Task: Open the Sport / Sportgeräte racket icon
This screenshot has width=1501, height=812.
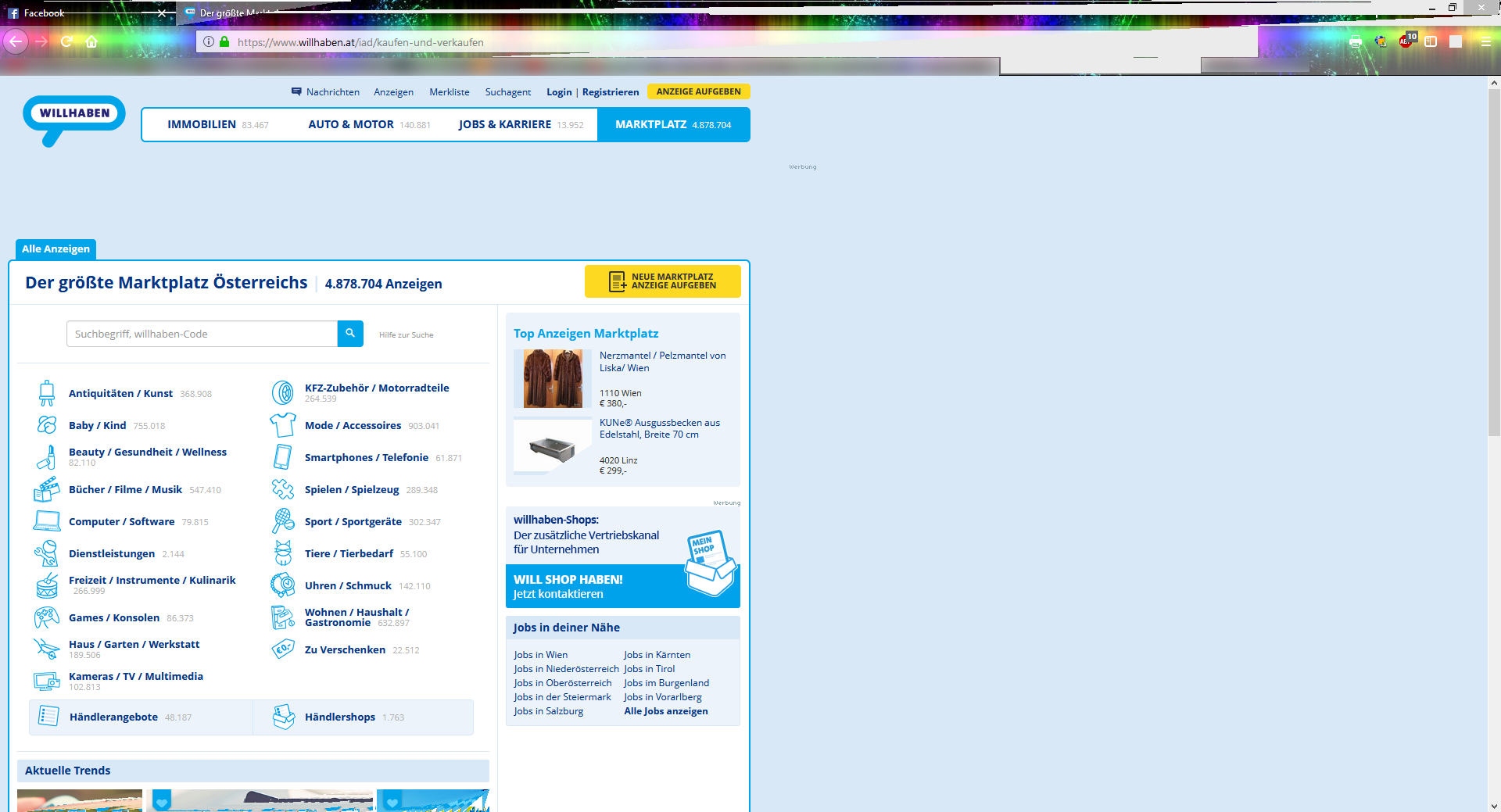Action: [283, 521]
